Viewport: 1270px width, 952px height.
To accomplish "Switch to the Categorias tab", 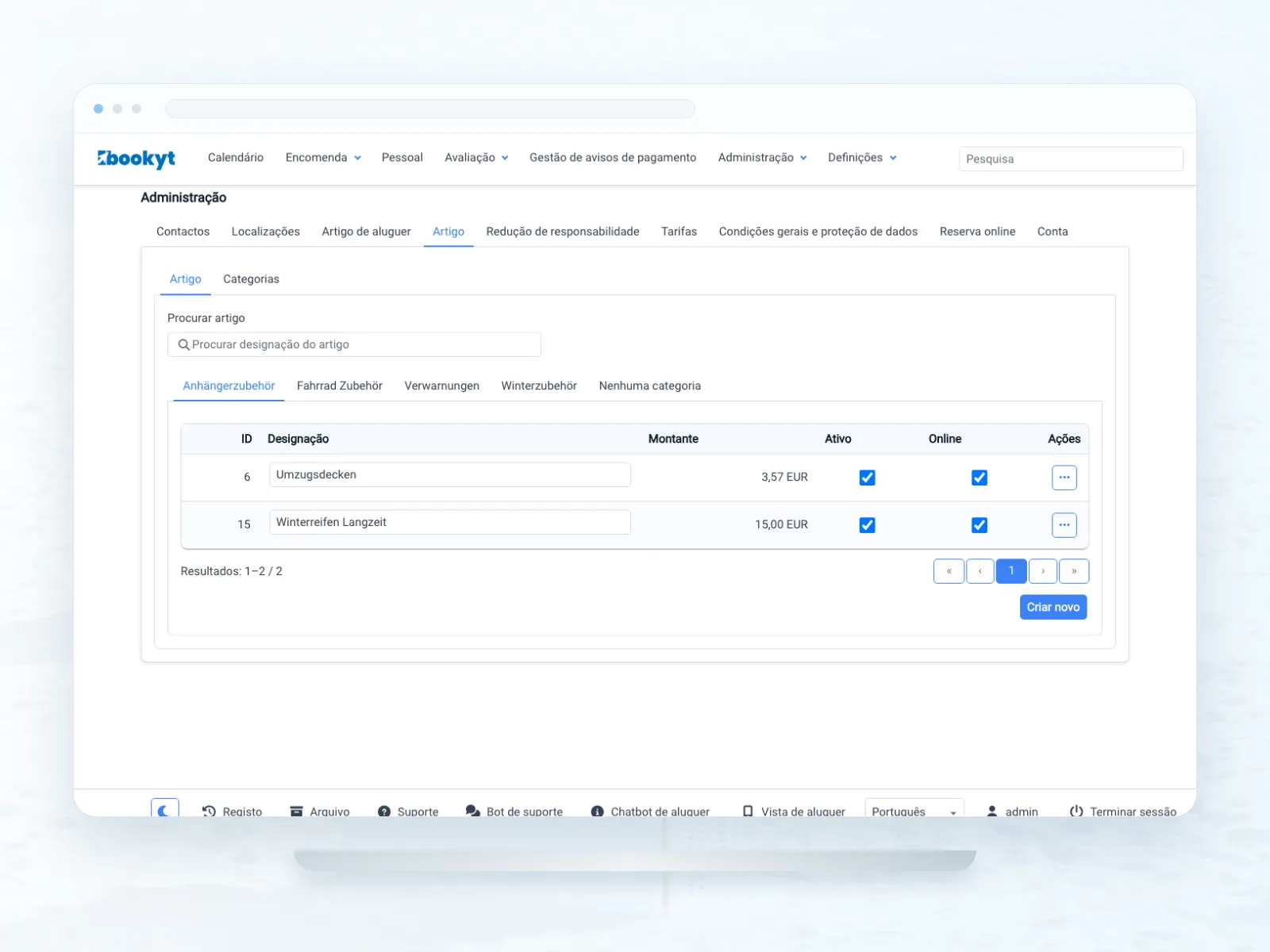I will (x=251, y=279).
